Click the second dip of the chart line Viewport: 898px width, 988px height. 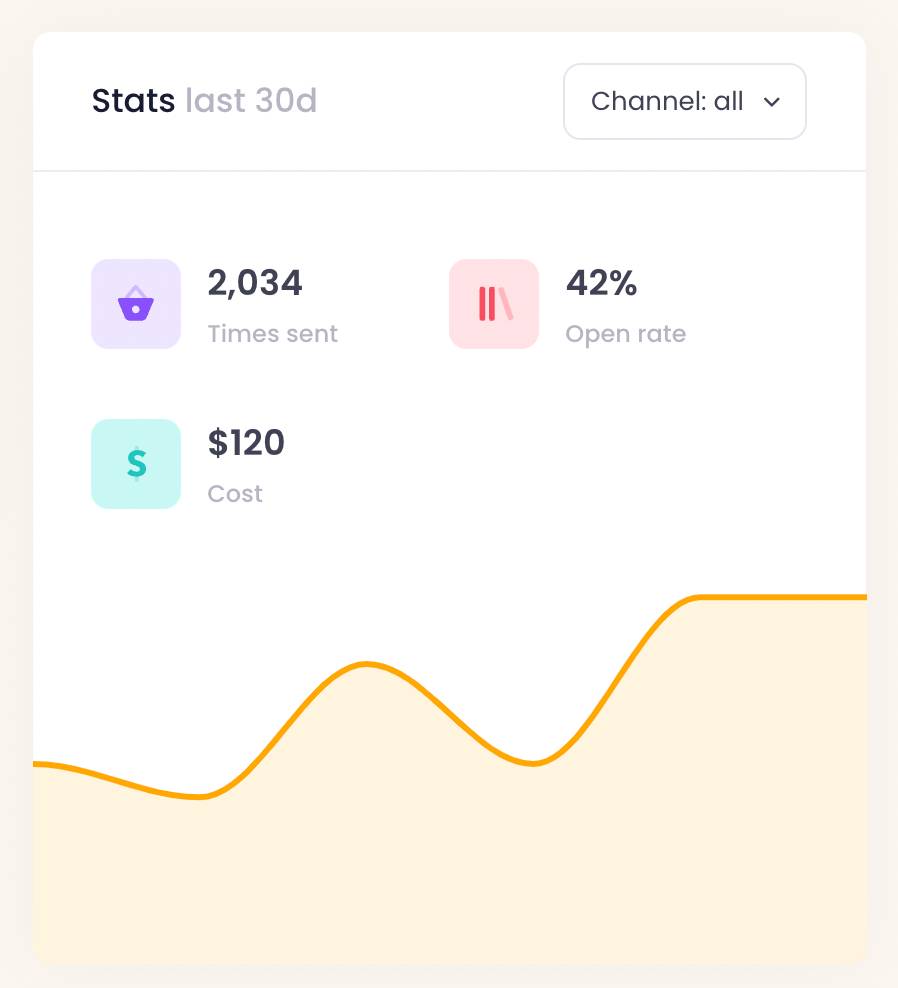point(534,764)
